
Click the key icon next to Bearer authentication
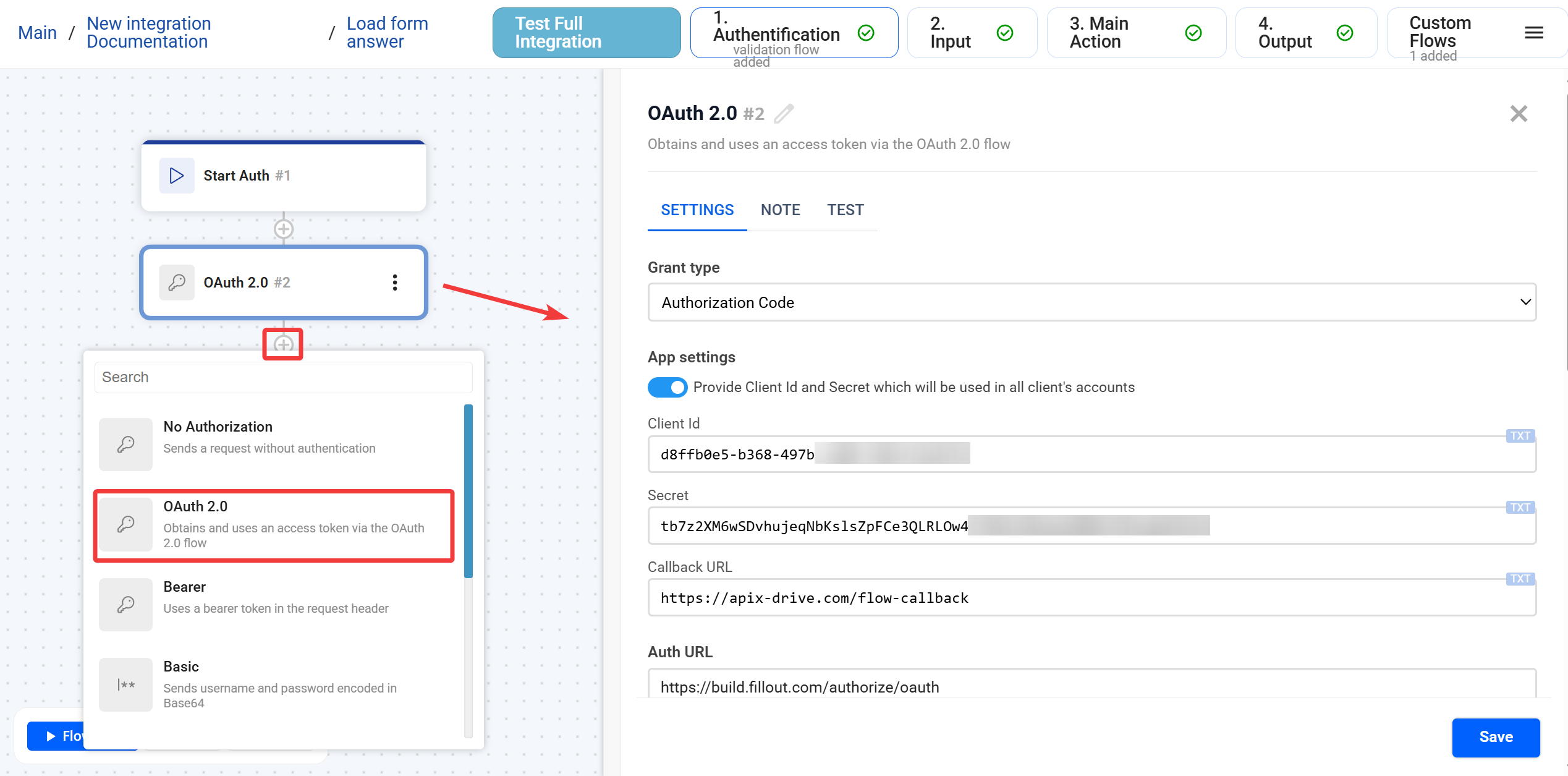tap(125, 604)
